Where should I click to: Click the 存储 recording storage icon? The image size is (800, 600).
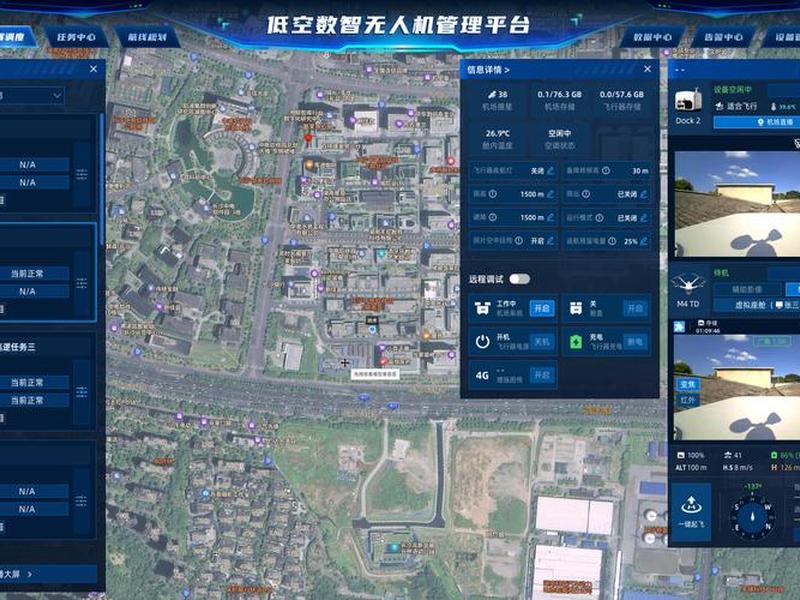tap(701, 323)
